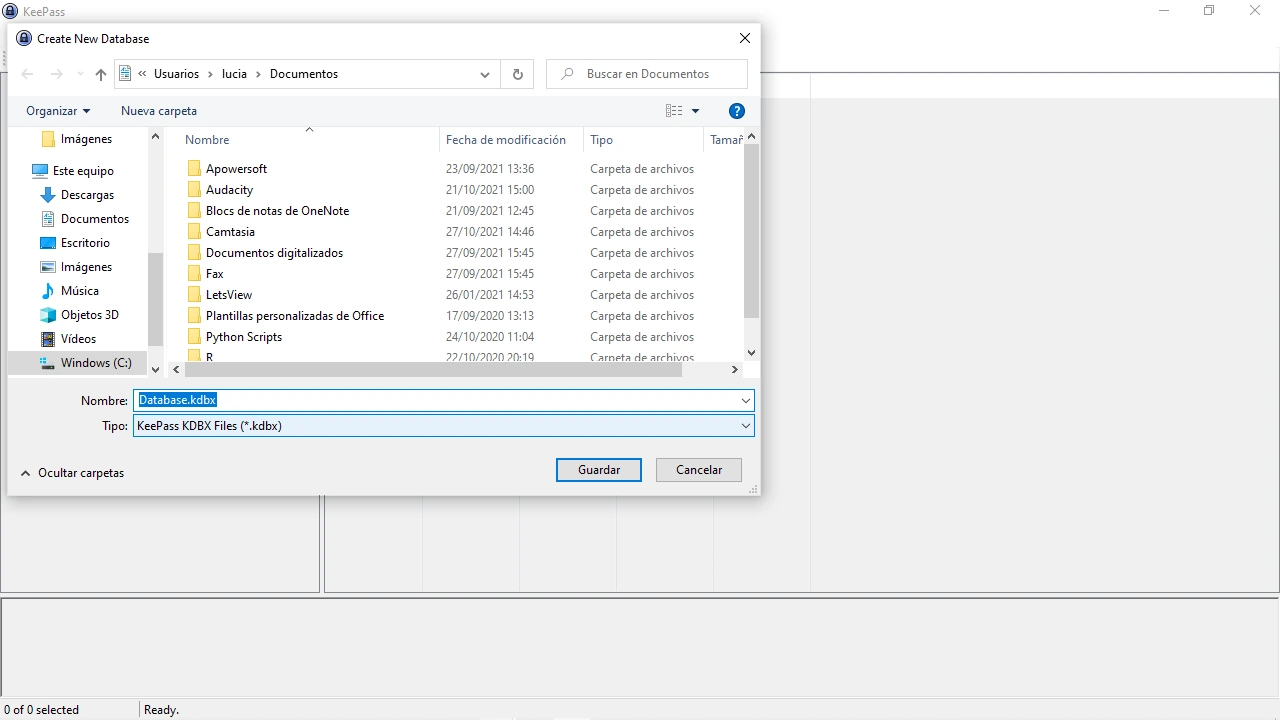Open the help question mark icon

[x=737, y=111]
